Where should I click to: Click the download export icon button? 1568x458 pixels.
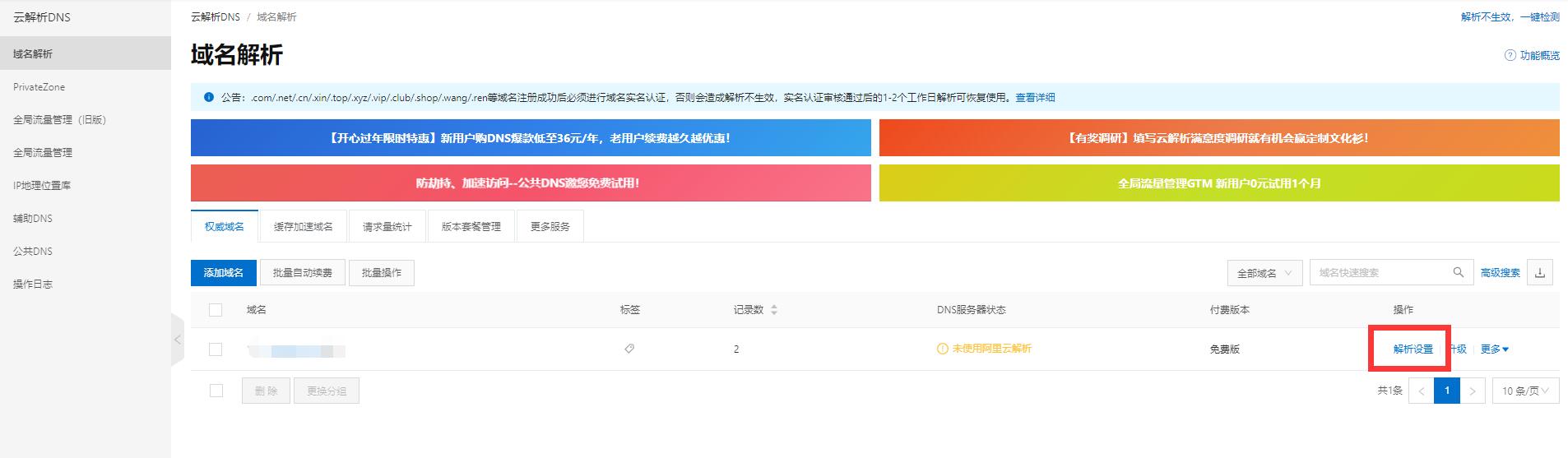click(x=1540, y=273)
